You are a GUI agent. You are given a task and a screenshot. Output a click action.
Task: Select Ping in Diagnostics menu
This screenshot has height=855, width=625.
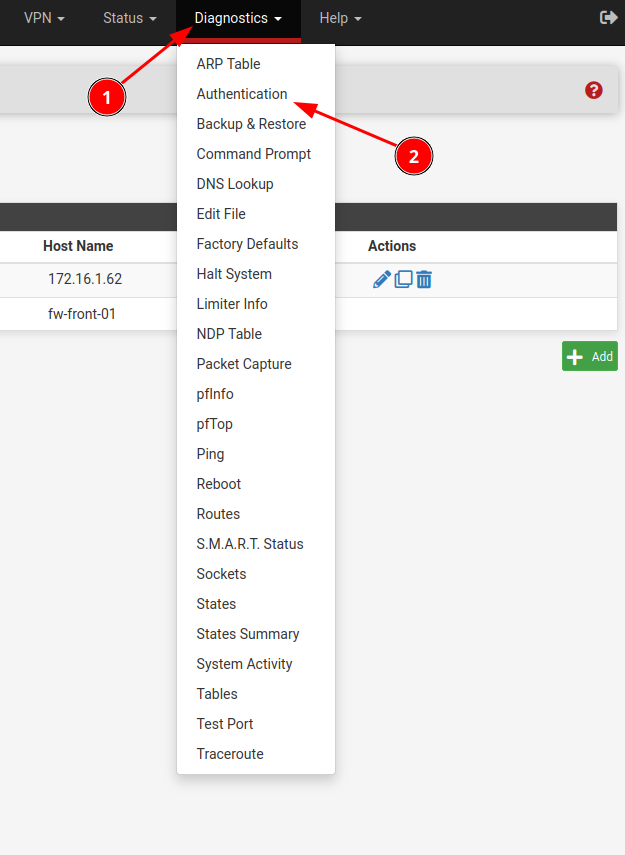tap(211, 454)
